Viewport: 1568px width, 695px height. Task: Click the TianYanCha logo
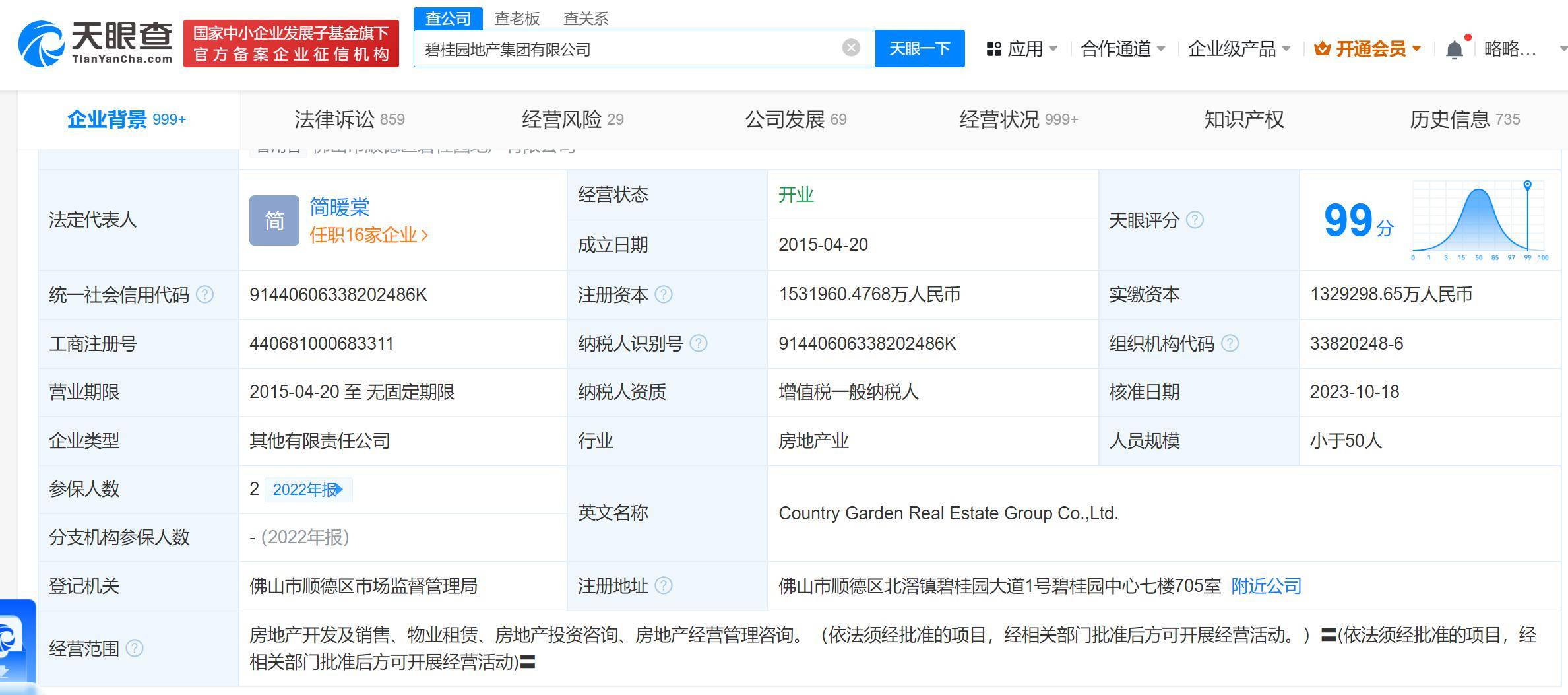point(96,44)
